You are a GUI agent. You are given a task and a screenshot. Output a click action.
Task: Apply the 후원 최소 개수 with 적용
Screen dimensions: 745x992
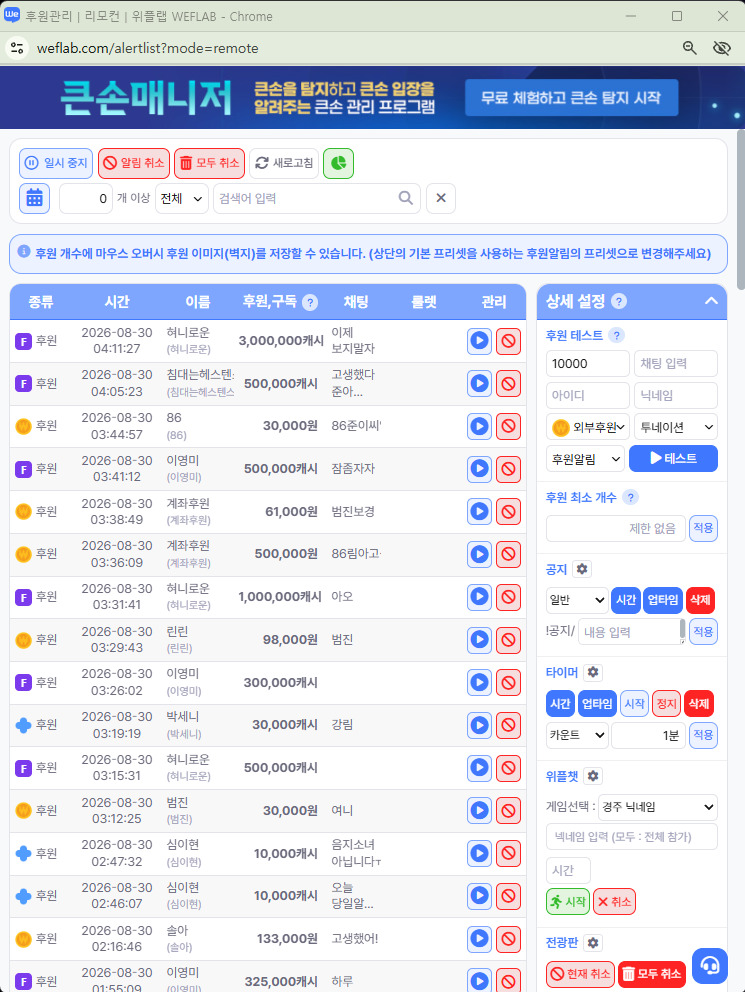click(703, 528)
